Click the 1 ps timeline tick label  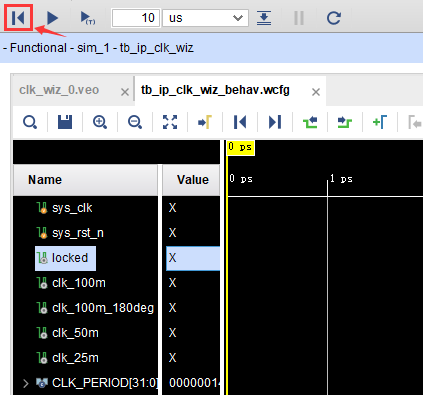pyautogui.click(x=341, y=179)
